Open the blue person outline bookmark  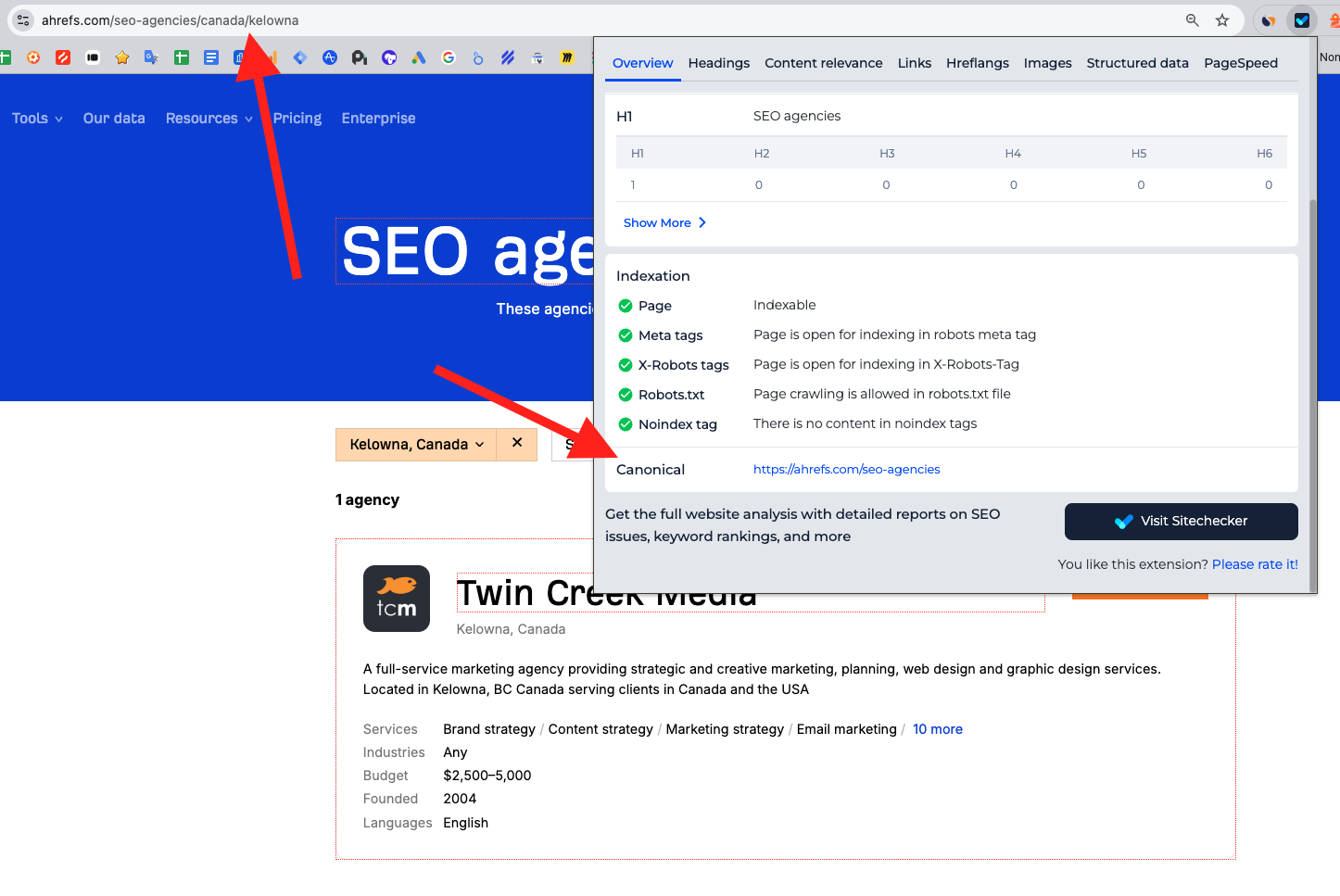[x=478, y=57]
